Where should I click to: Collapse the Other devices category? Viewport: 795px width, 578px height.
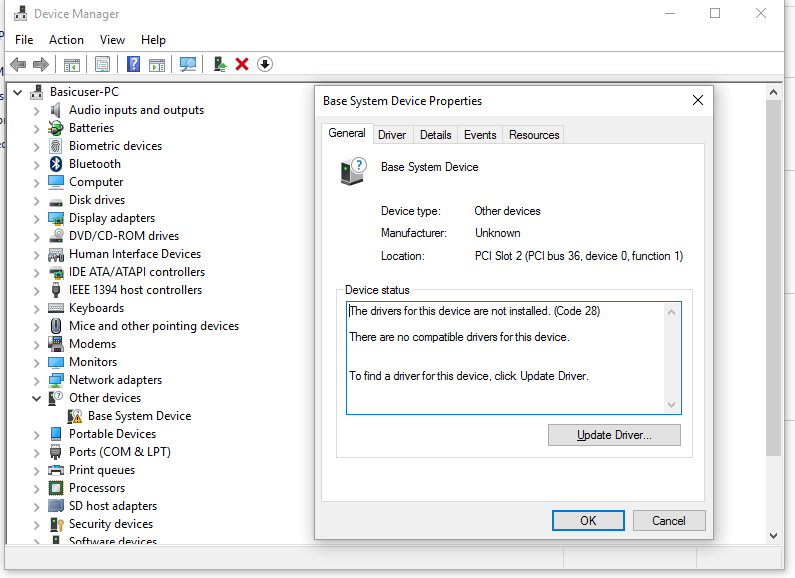click(37, 398)
